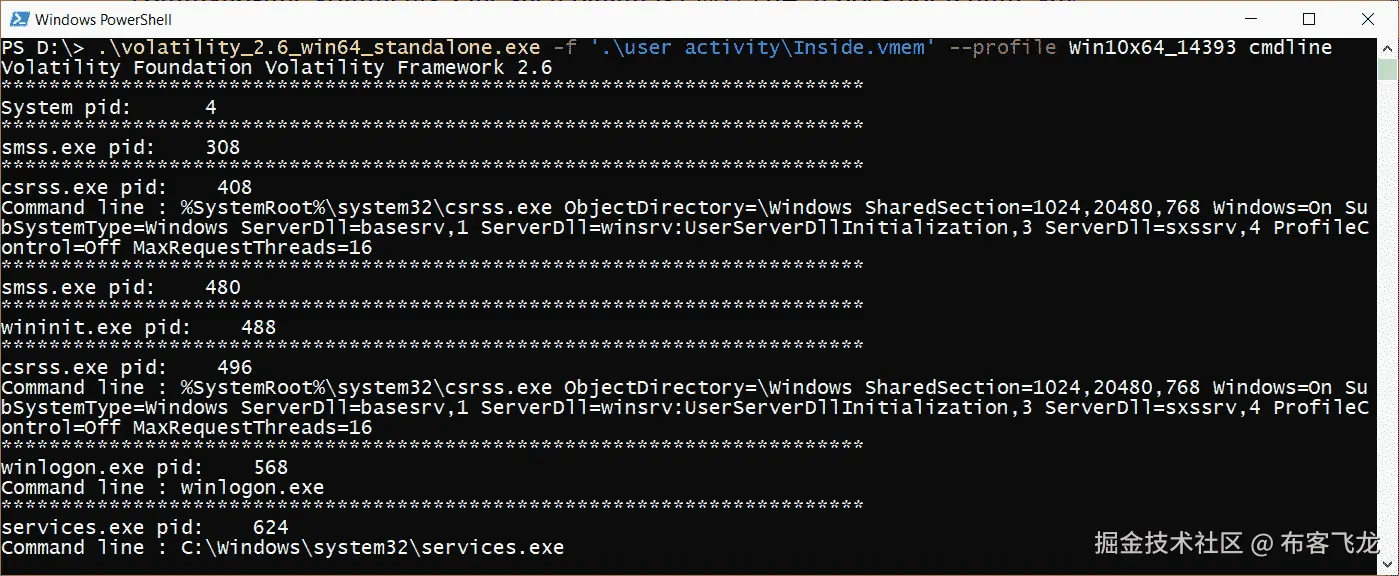Click the scrollbar thumb on the right edge
The width and height of the screenshot is (1399, 576).
click(x=1388, y=70)
